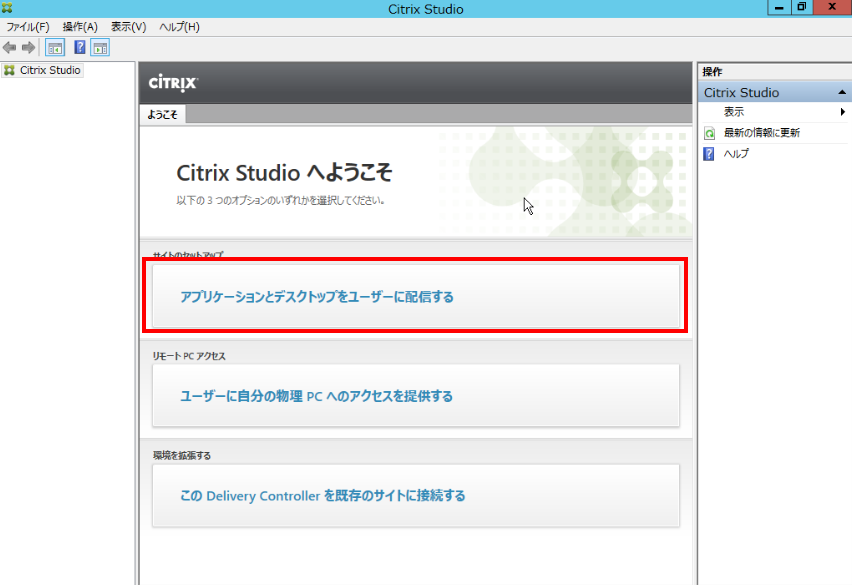The image size is (852, 585).
Task: Switch to the ようこそ tab
Action: (x=162, y=115)
